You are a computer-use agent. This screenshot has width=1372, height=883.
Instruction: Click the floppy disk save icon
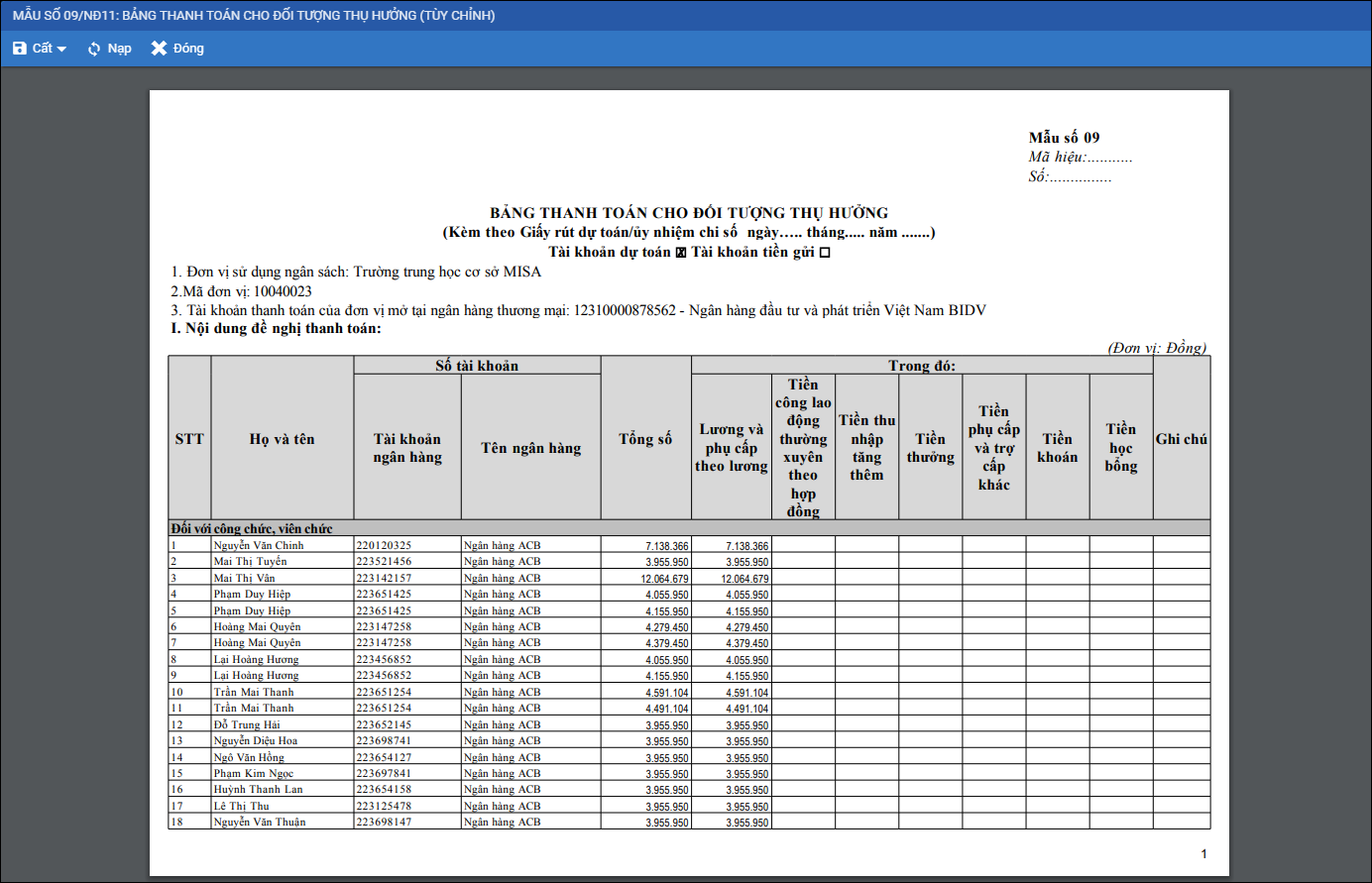(x=20, y=49)
